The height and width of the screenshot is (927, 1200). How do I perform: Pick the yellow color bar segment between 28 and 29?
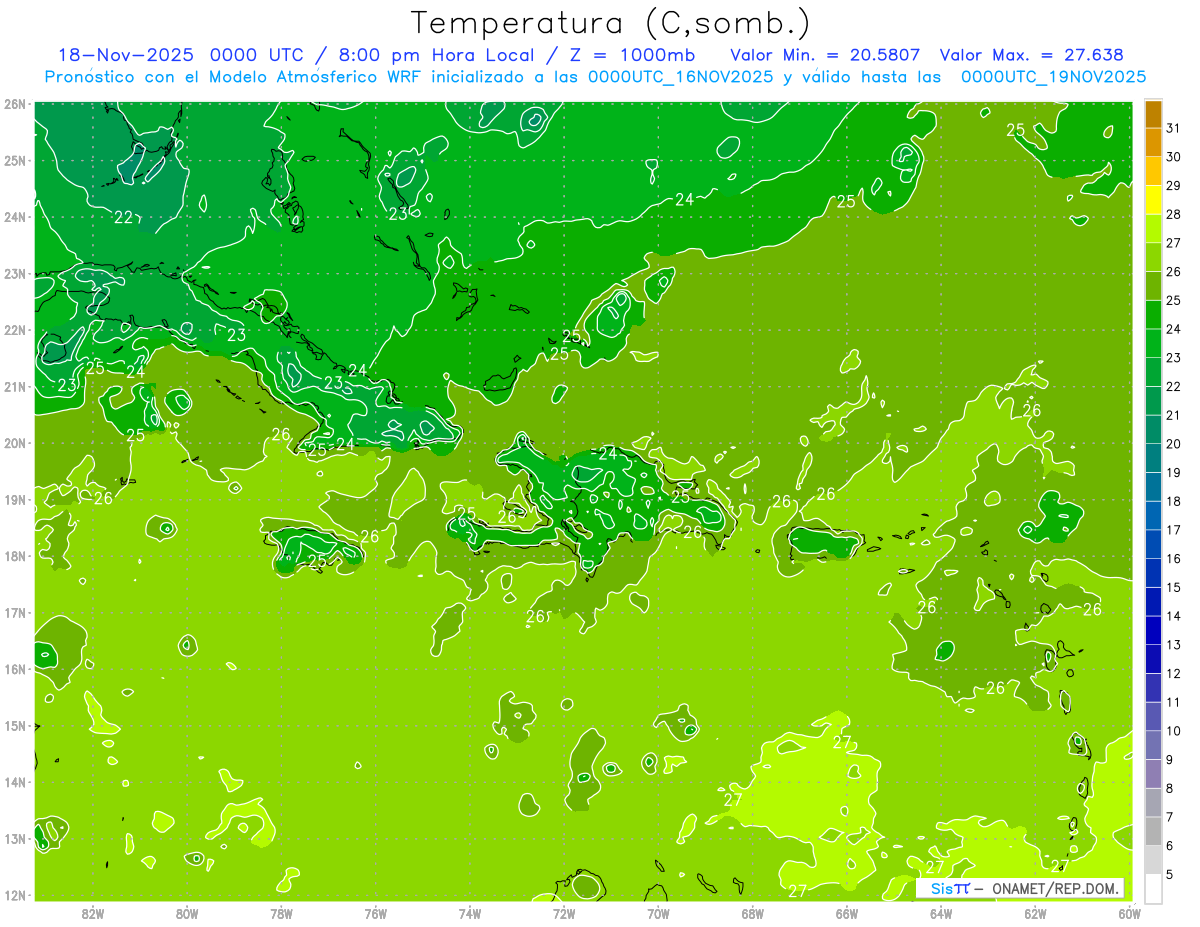click(1153, 200)
